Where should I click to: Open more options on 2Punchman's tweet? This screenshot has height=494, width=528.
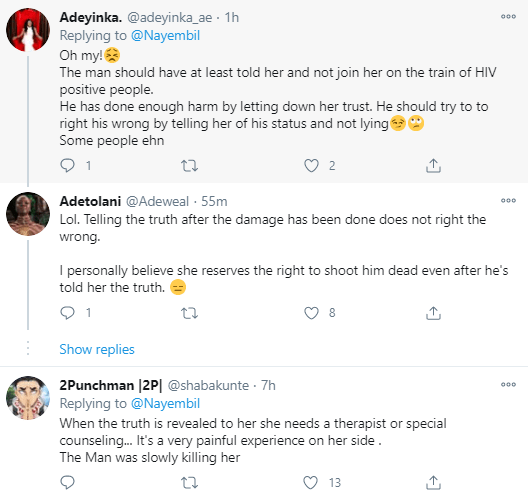point(508,384)
